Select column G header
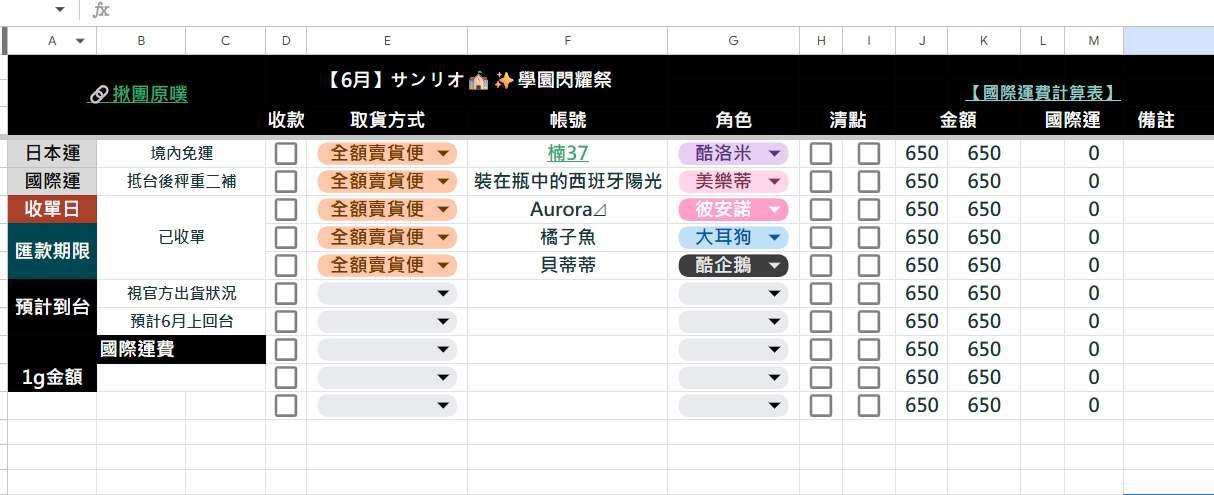This screenshot has height=495, width=1214. (733, 41)
